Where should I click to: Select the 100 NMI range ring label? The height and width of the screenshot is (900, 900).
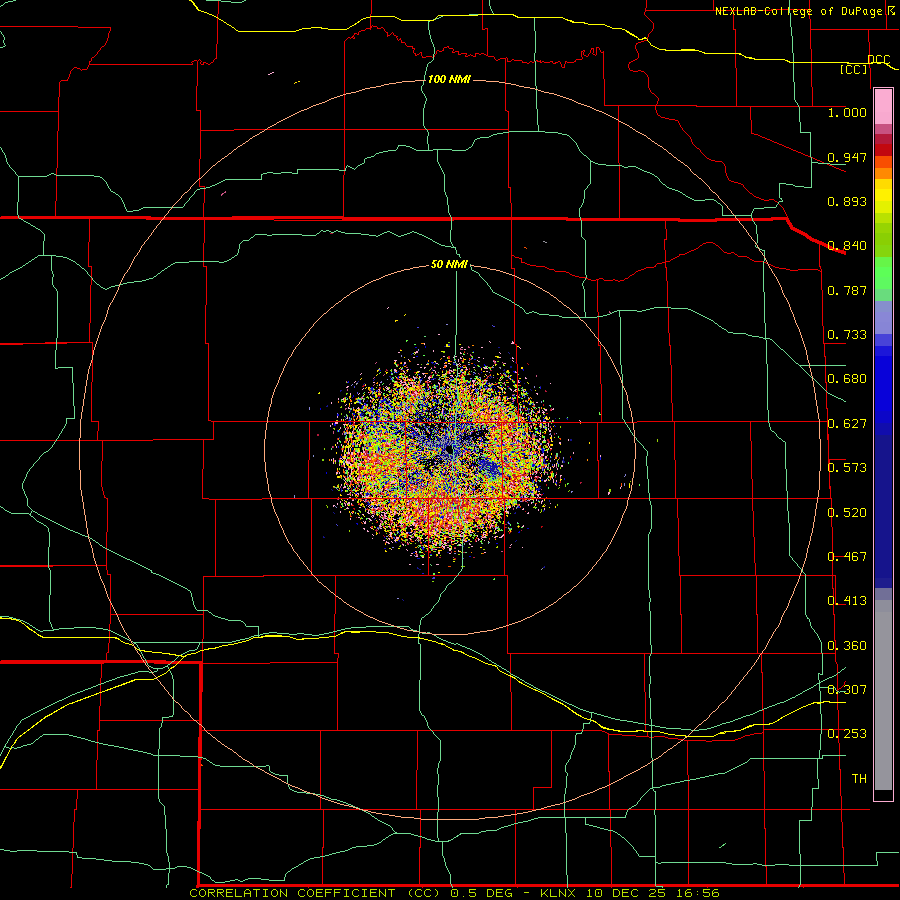(x=449, y=79)
